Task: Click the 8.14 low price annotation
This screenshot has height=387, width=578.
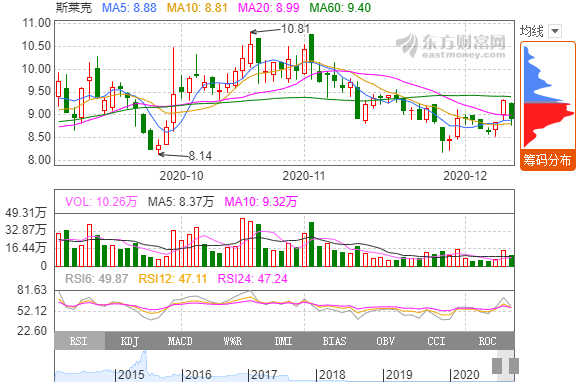Action: [x=200, y=156]
